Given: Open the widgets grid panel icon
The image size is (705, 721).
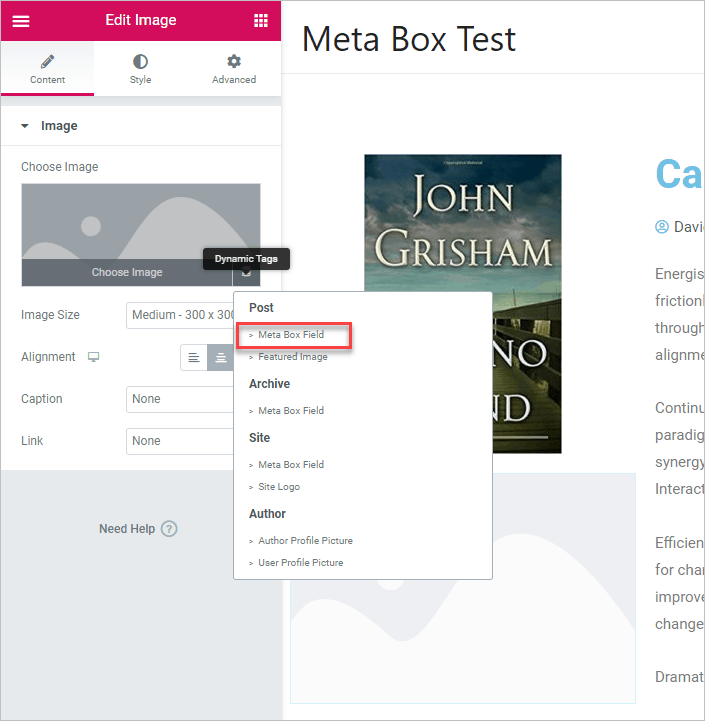Looking at the screenshot, I should (260, 21).
